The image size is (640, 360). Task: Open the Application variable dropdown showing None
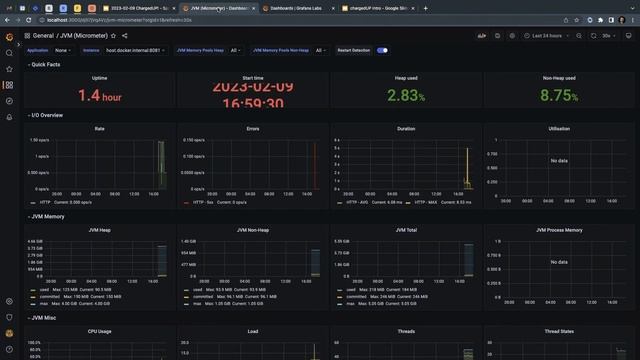[x=63, y=50]
